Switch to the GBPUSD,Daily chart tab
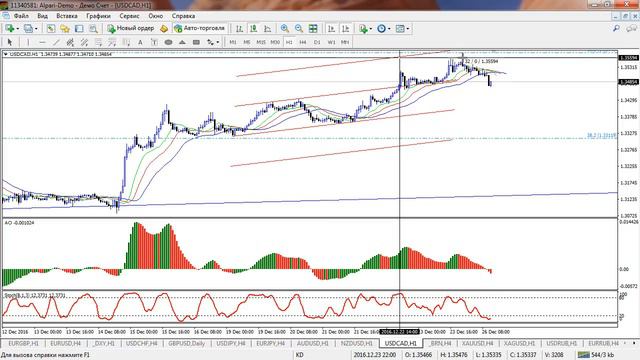The width and height of the screenshot is (640, 360). (187, 343)
